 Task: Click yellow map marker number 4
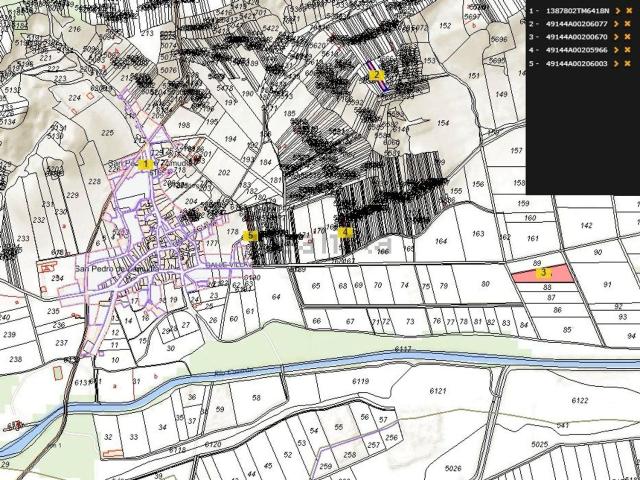coord(346,232)
